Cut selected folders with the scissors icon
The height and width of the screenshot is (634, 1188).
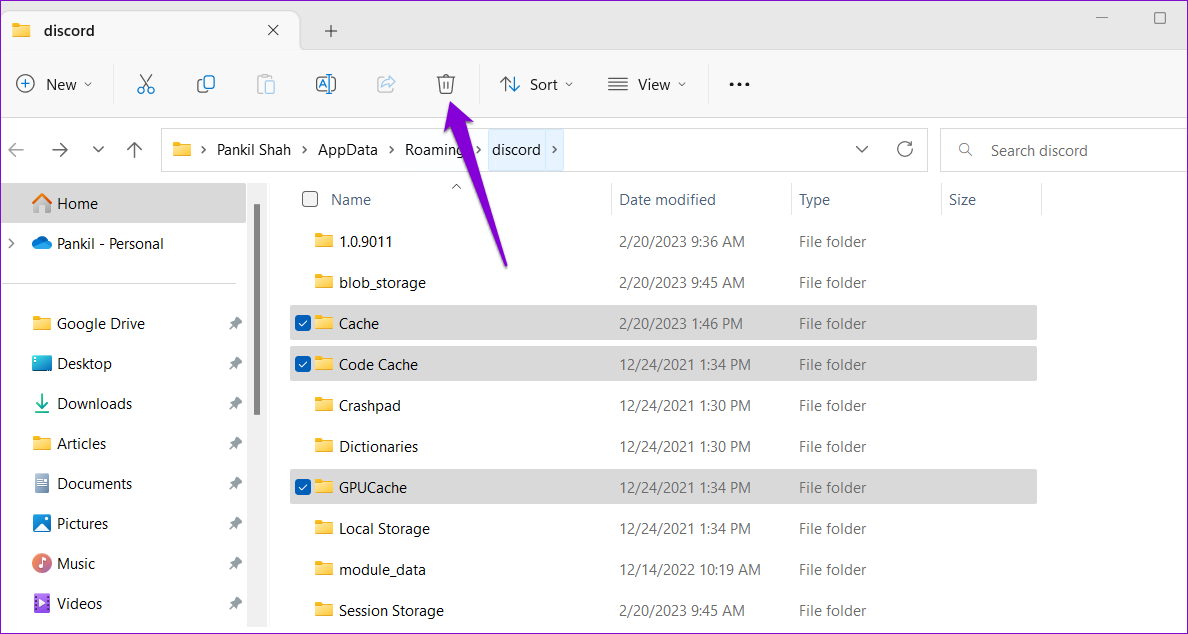tap(146, 84)
